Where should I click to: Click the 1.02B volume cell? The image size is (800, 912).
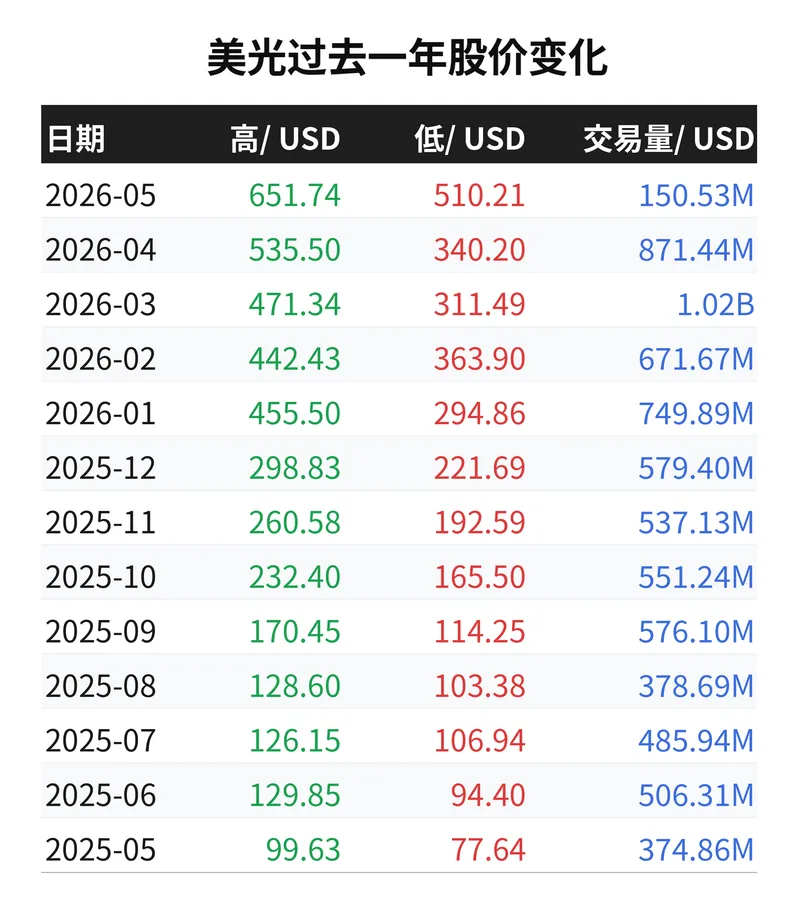pos(716,304)
